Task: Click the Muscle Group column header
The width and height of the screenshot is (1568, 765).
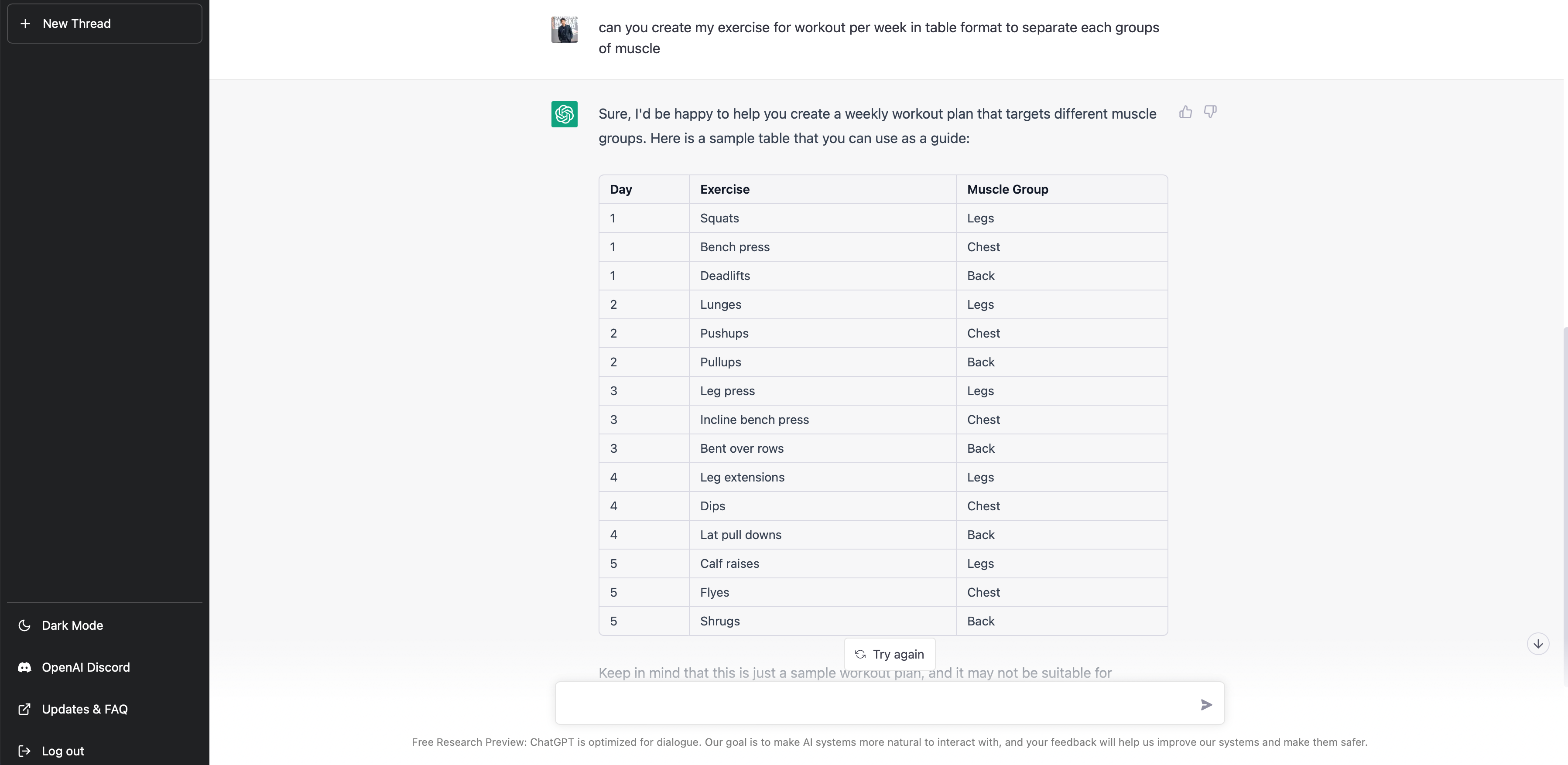Action: [1007, 189]
